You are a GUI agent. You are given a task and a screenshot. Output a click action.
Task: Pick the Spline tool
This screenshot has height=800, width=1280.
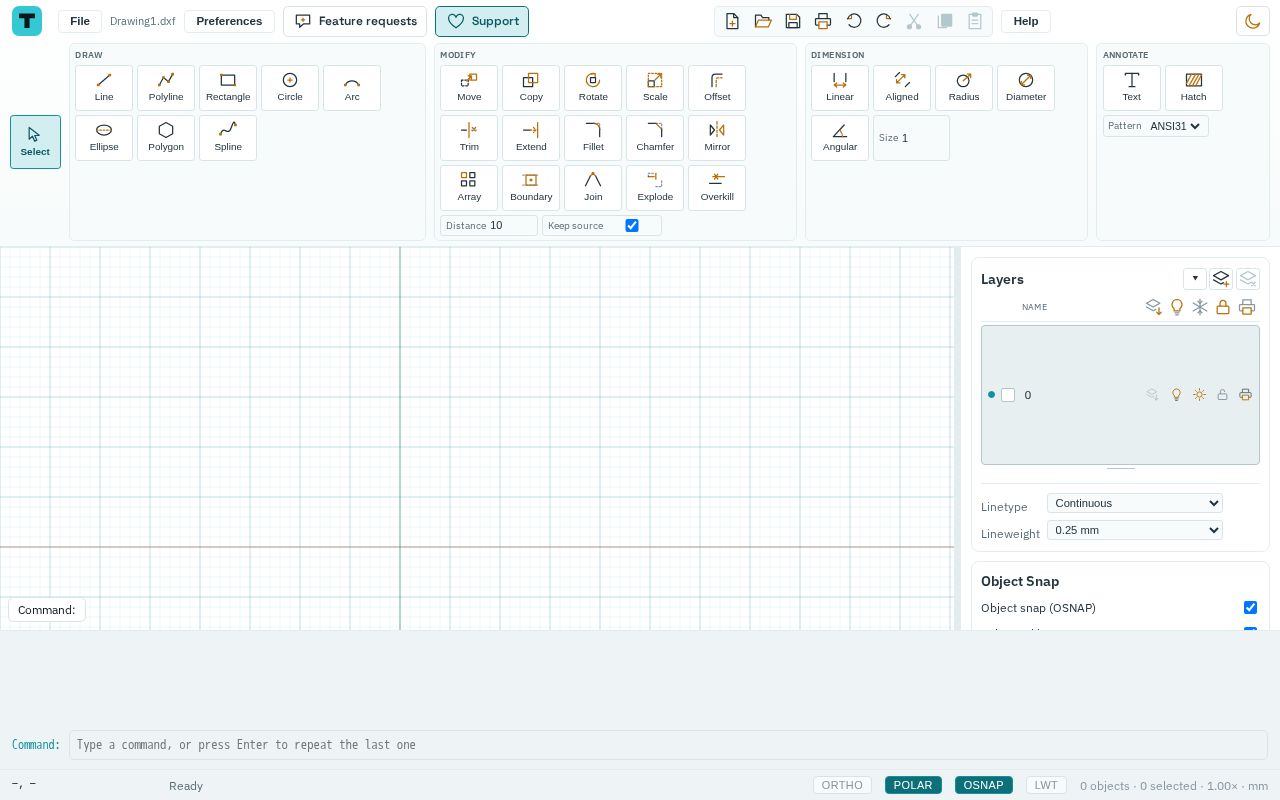pos(228,138)
